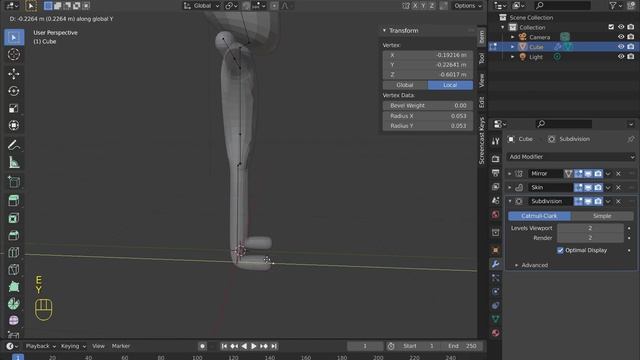Hide the Camera in viewport
640x360 pixels.
621,37
